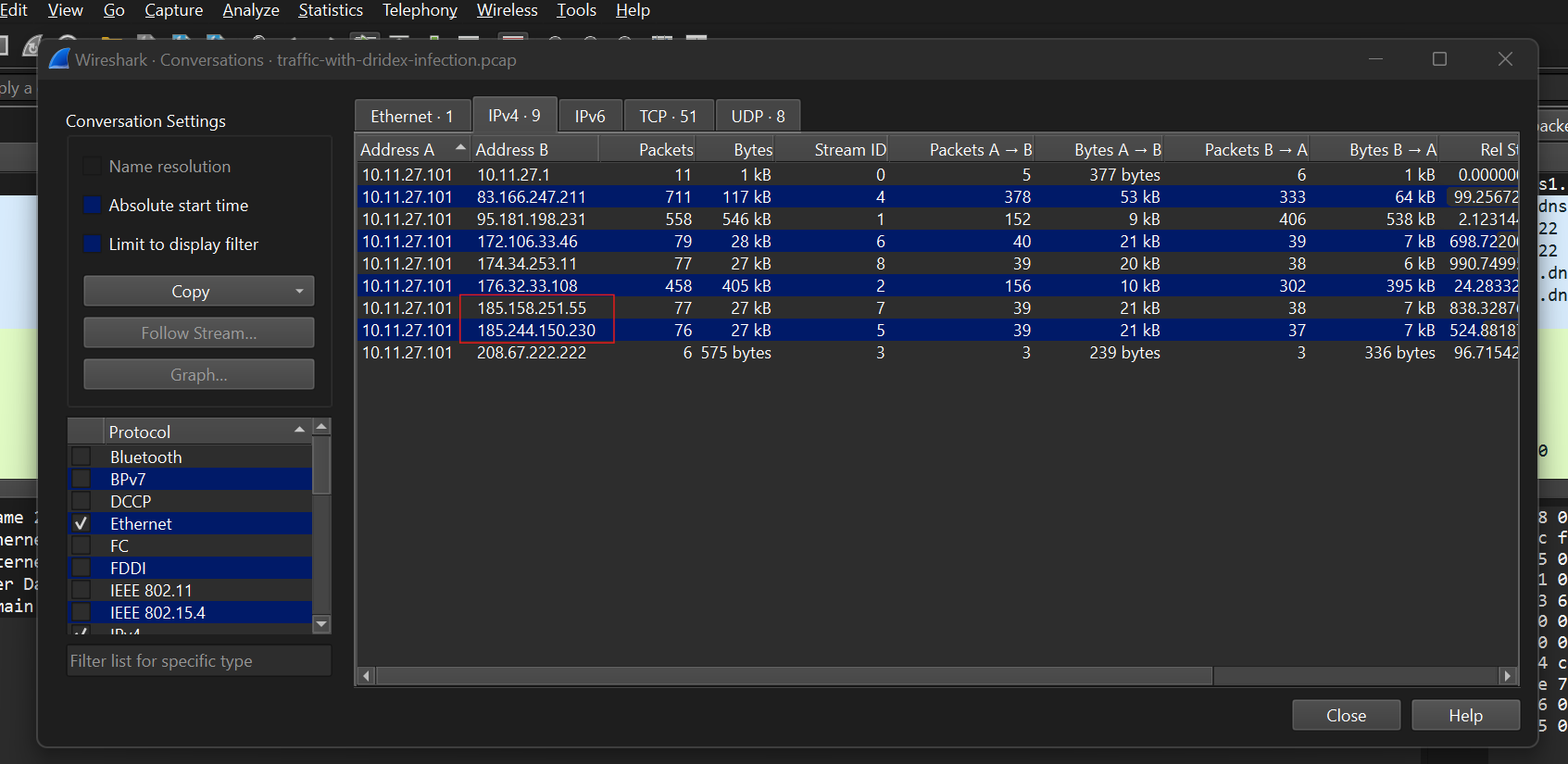
Task: Click the conversation table horizontal scrollbar thumb
Action: (795, 676)
